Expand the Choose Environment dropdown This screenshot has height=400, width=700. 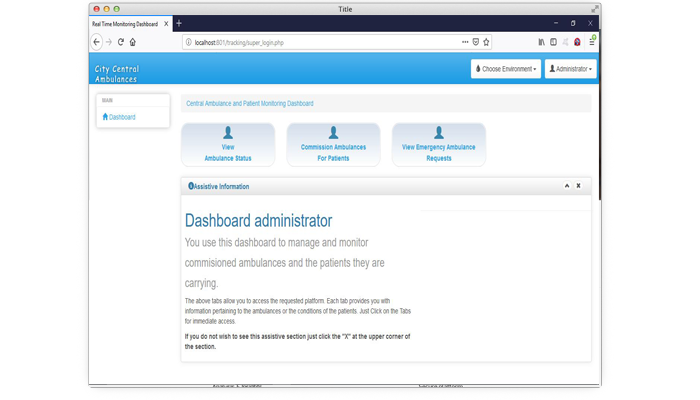pyautogui.click(x=505, y=69)
